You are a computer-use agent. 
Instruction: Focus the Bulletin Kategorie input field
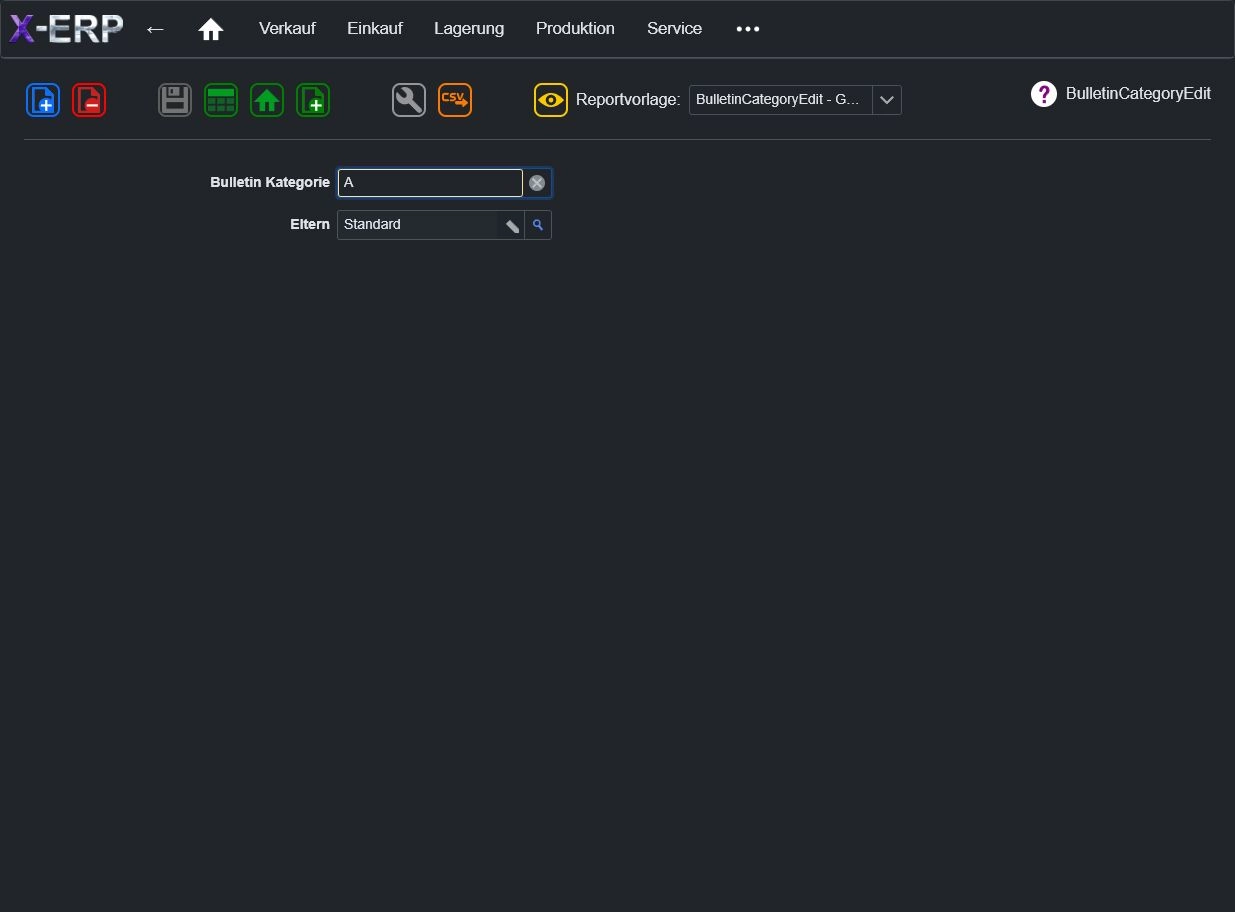click(x=430, y=183)
